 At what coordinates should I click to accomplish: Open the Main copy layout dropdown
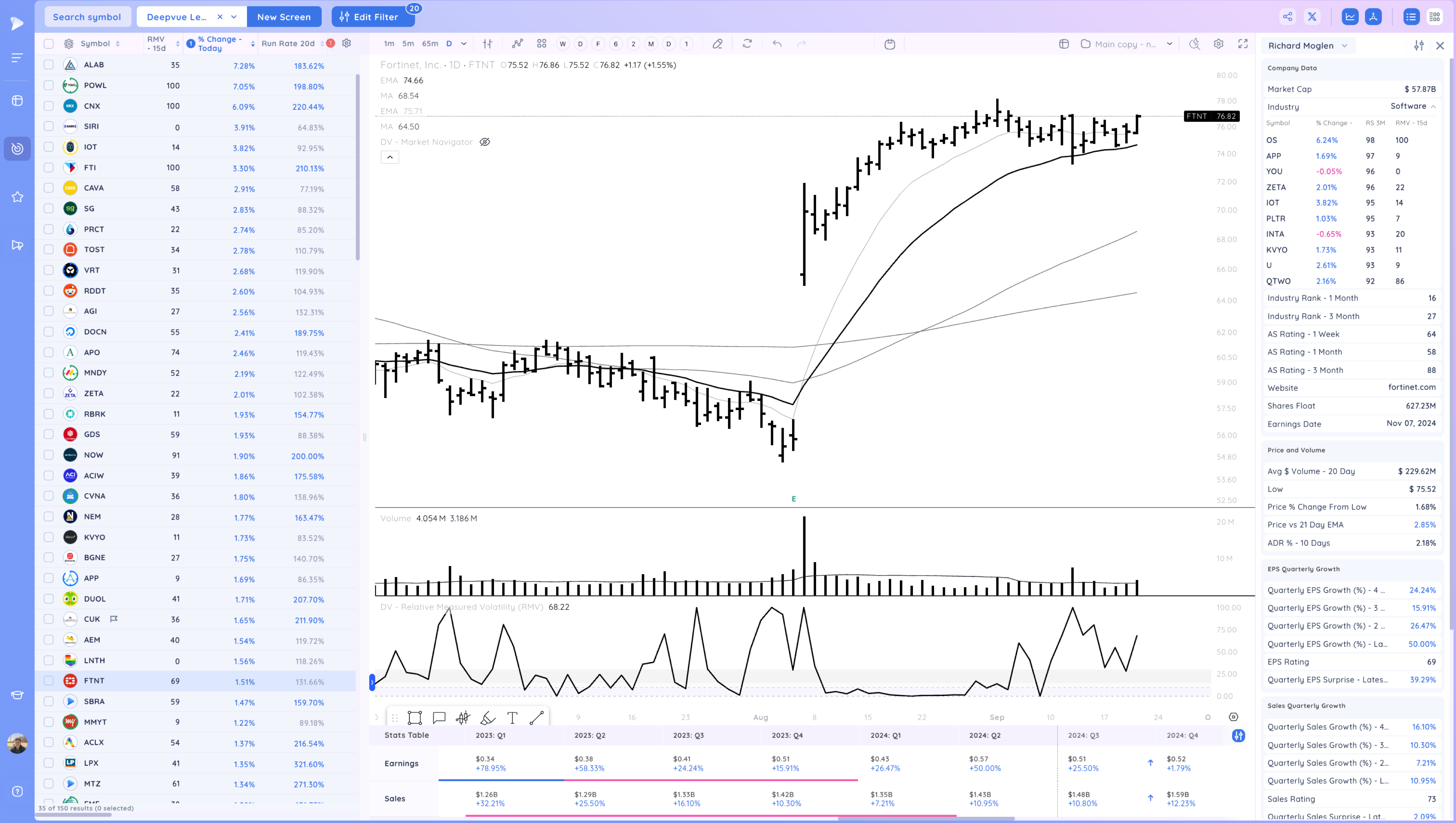pos(1169,44)
